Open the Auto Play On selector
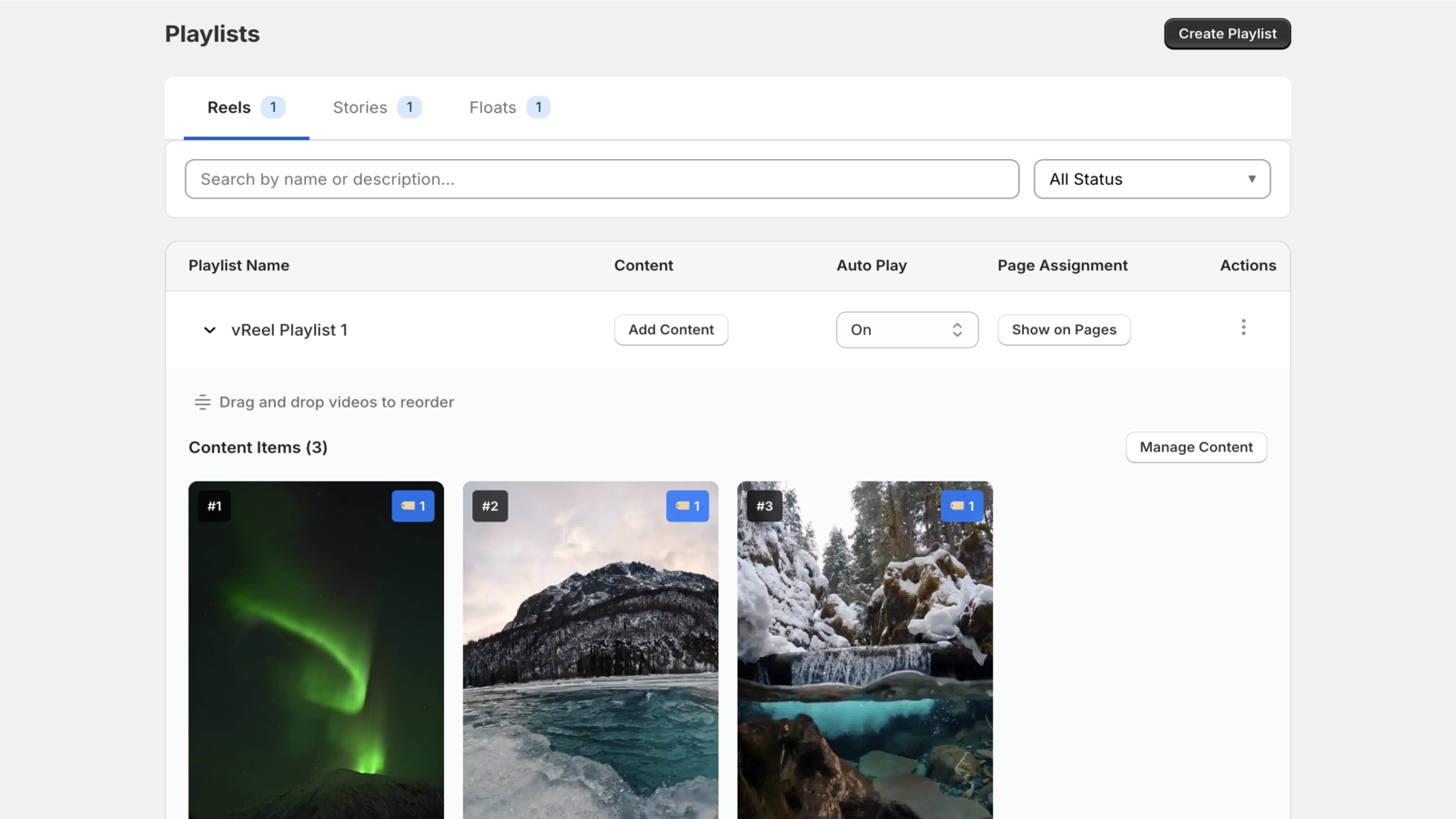1456x819 pixels. point(906,329)
